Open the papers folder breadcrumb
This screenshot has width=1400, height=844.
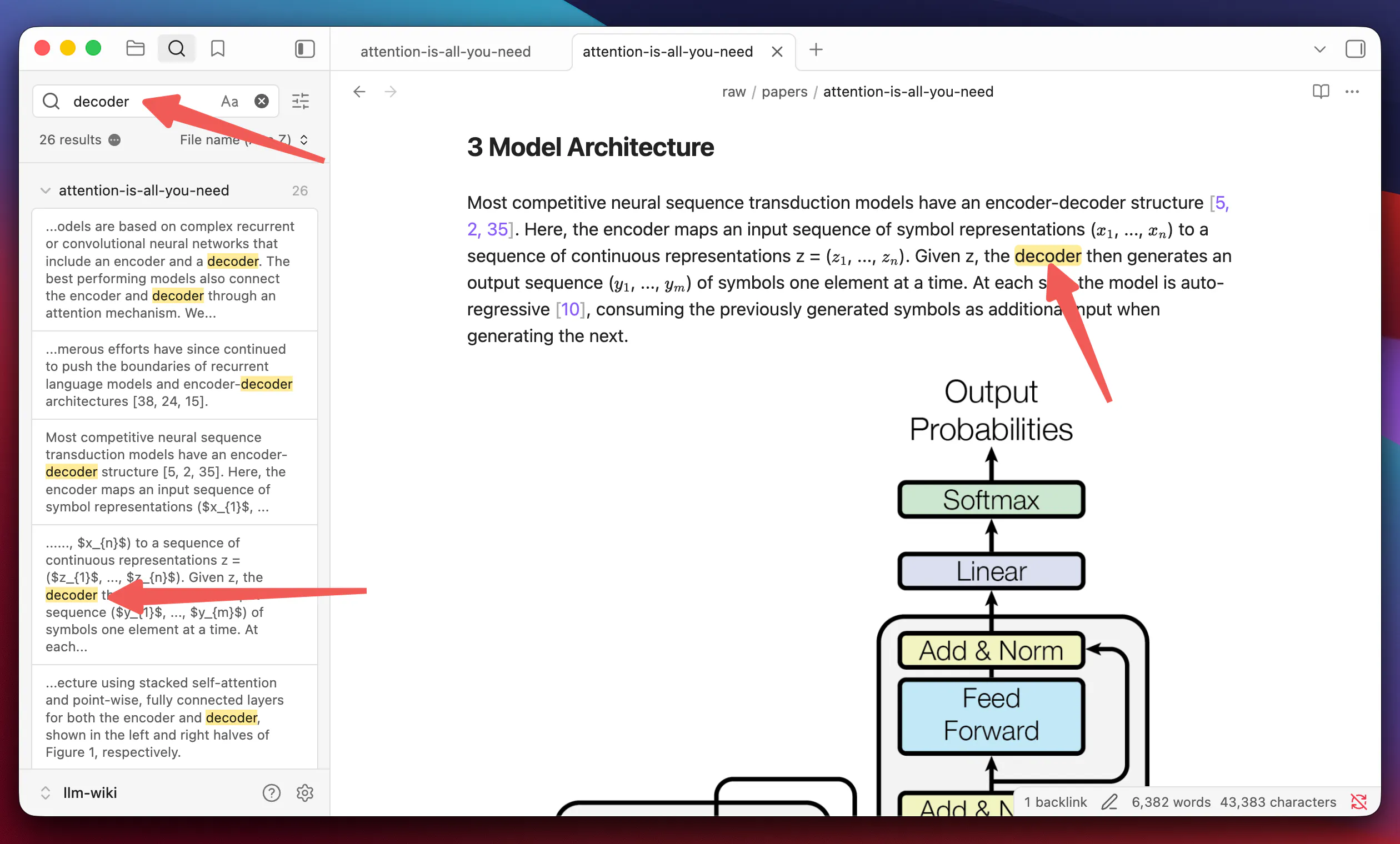[784, 92]
